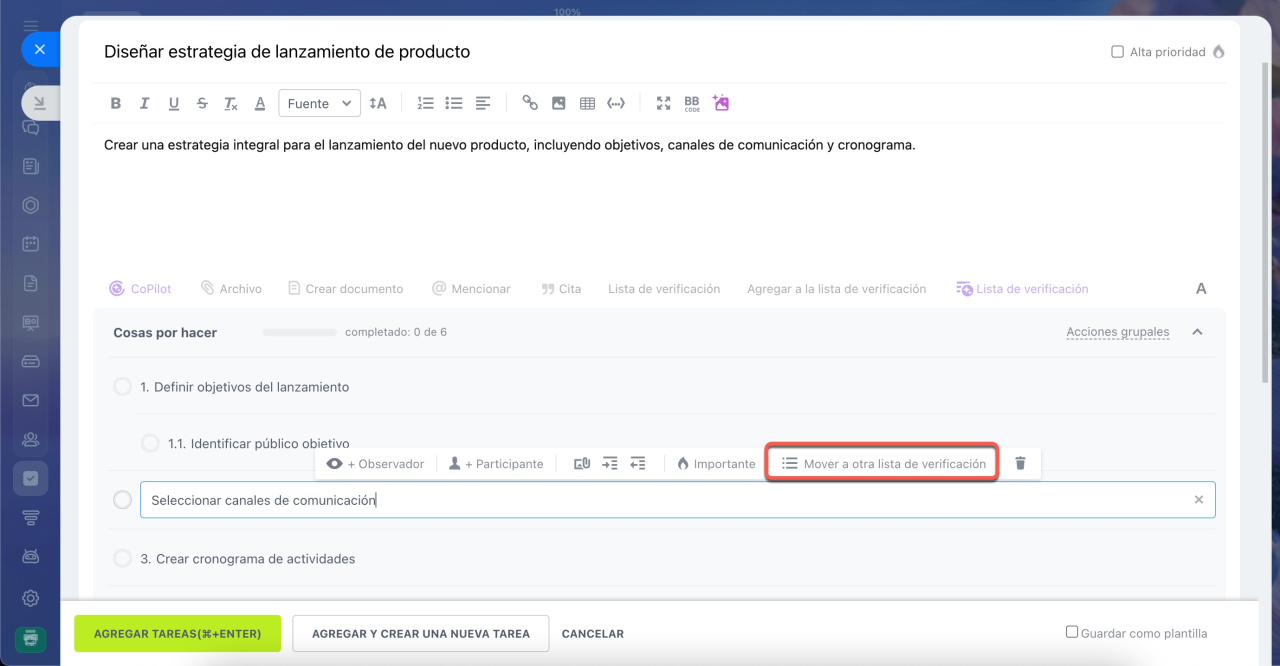The width and height of the screenshot is (1280, 666).
Task: Enable Guardar como plantilla checkbox
Action: (1072, 632)
